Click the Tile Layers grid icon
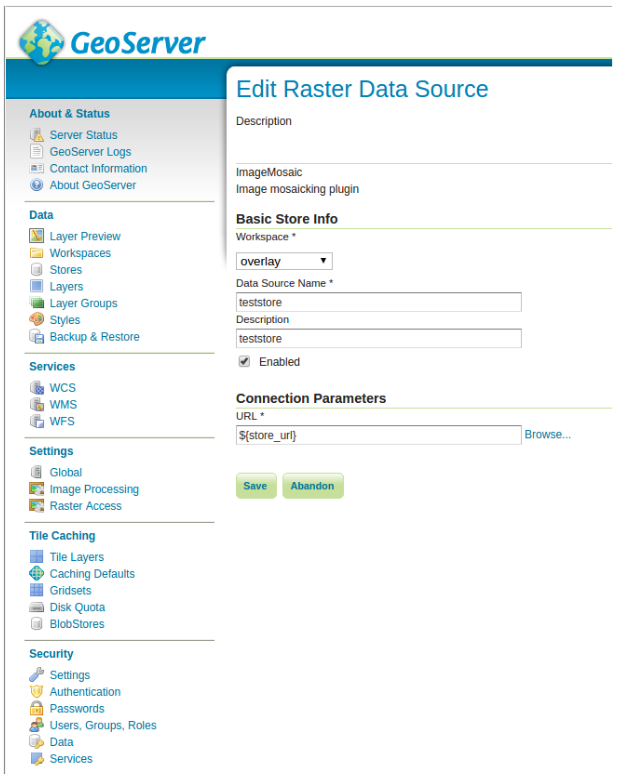This screenshot has width=633, height=774. coord(37,557)
